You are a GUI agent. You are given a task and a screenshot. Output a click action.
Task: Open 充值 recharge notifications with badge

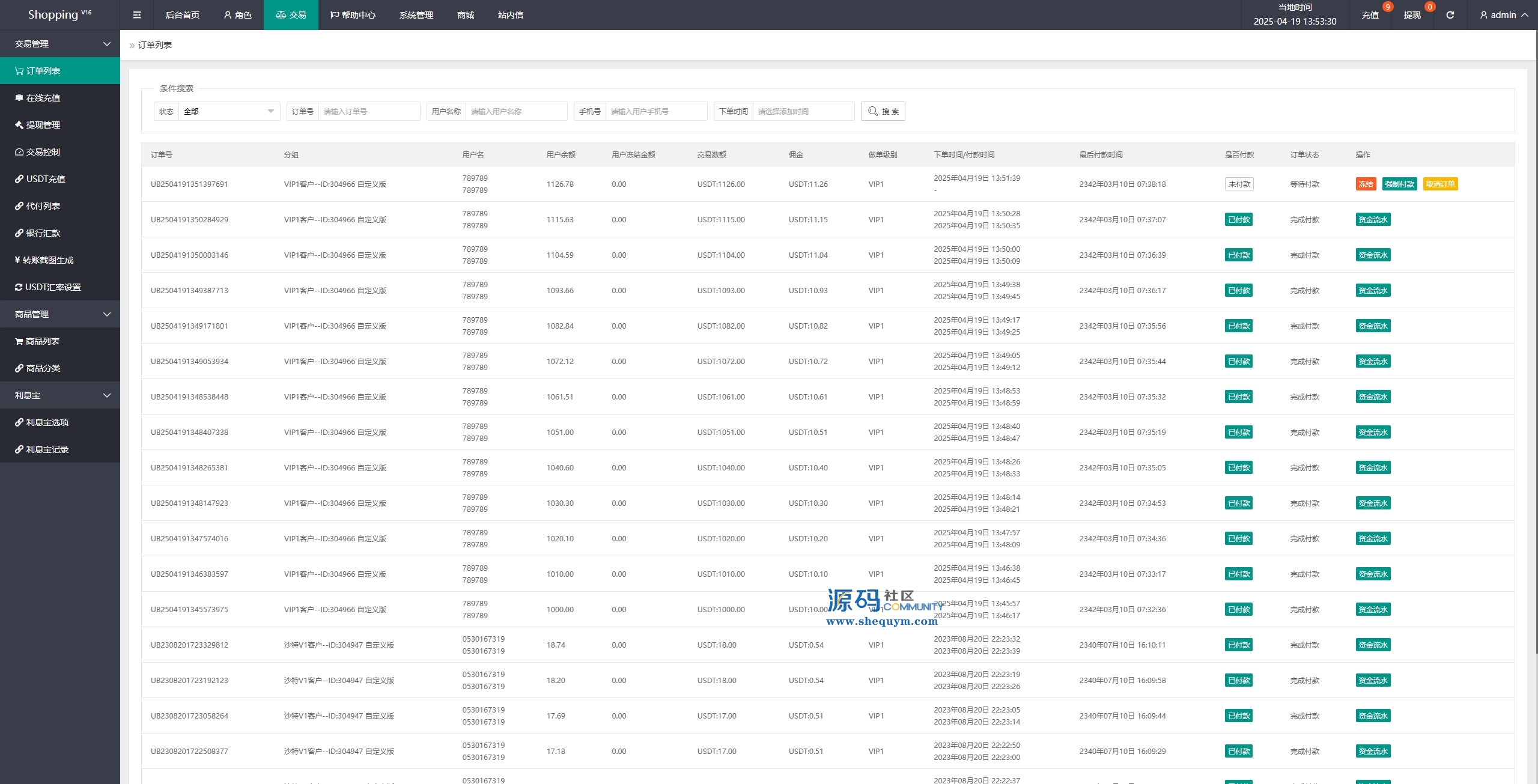[1370, 15]
